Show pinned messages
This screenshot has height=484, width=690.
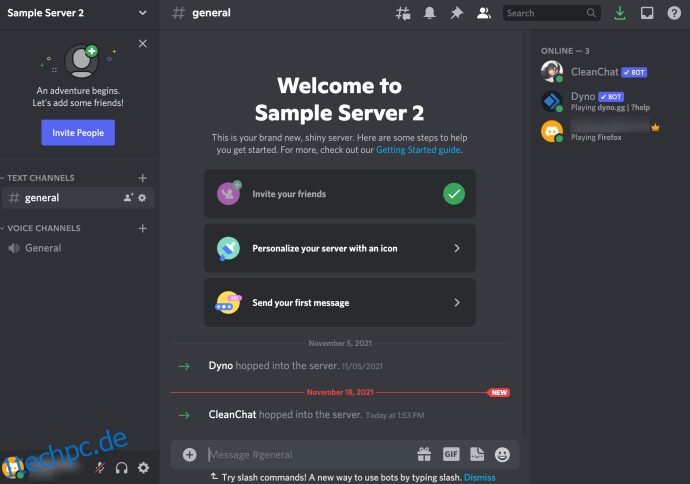(x=456, y=13)
